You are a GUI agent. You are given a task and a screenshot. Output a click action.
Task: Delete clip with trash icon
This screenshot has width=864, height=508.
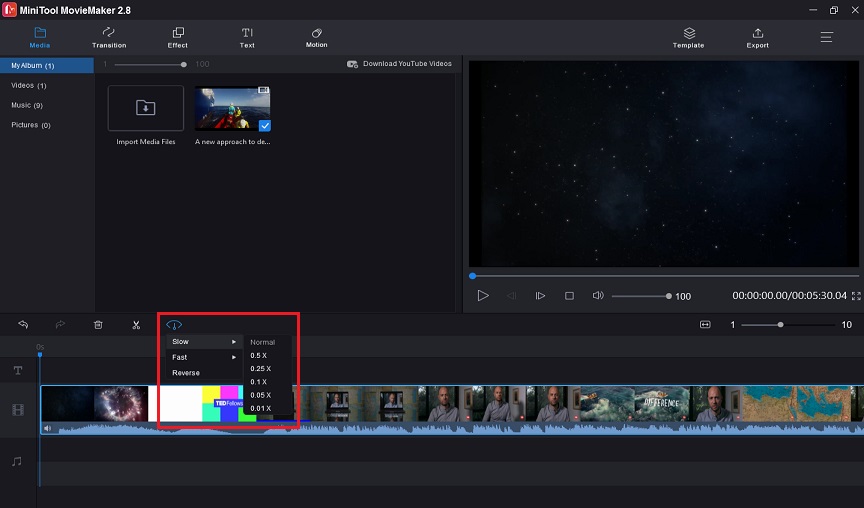98,325
